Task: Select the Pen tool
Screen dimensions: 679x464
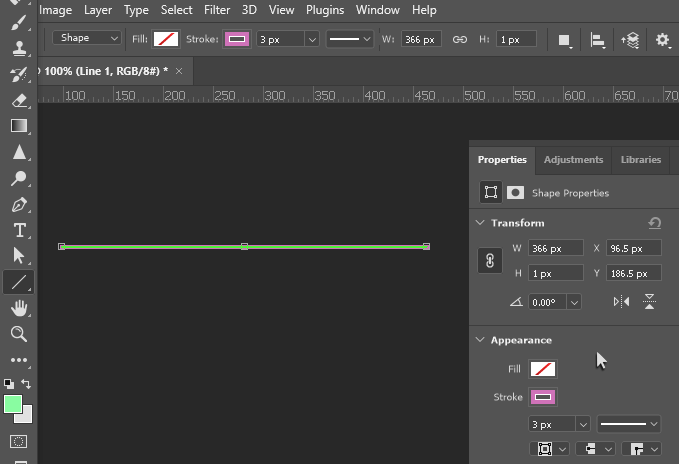Action: (x=19, y=204)
